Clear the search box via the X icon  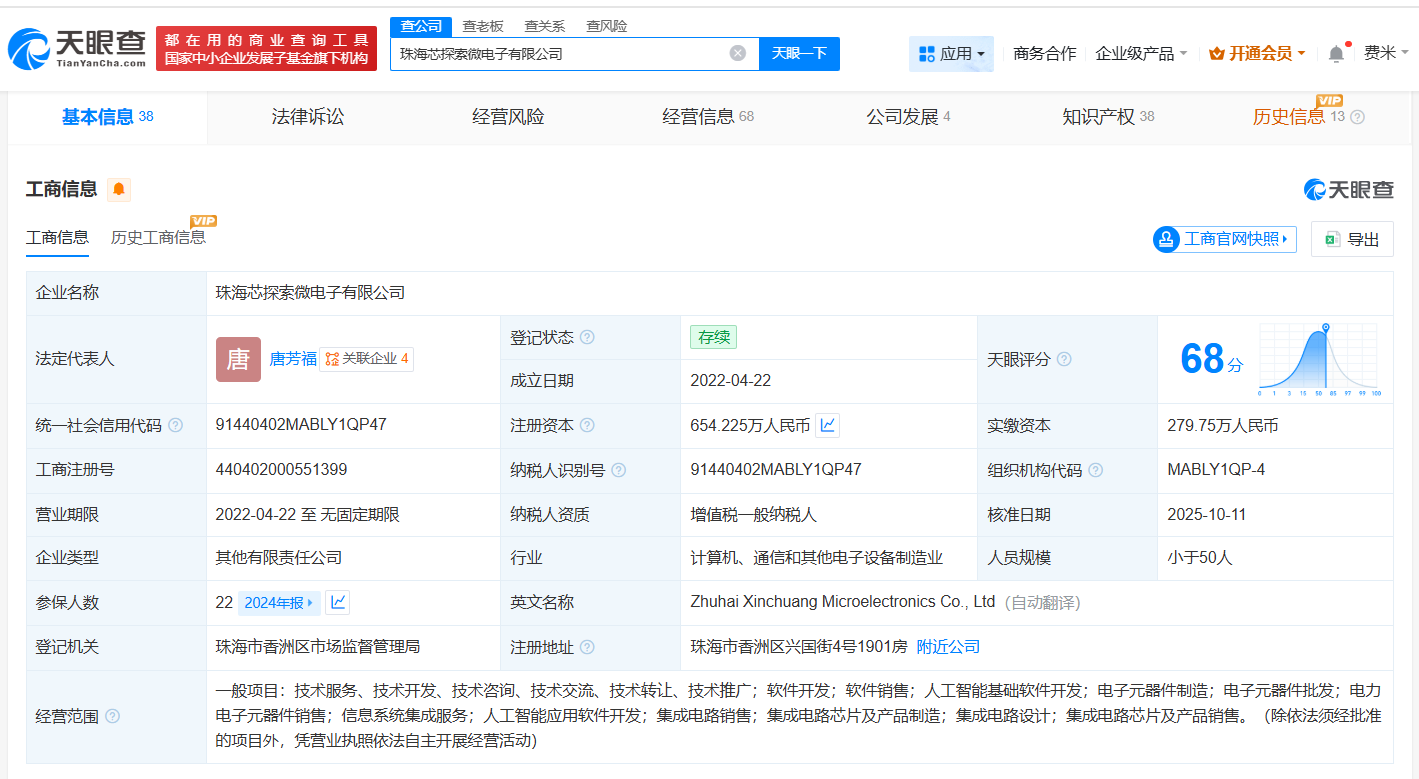[738, 53]
